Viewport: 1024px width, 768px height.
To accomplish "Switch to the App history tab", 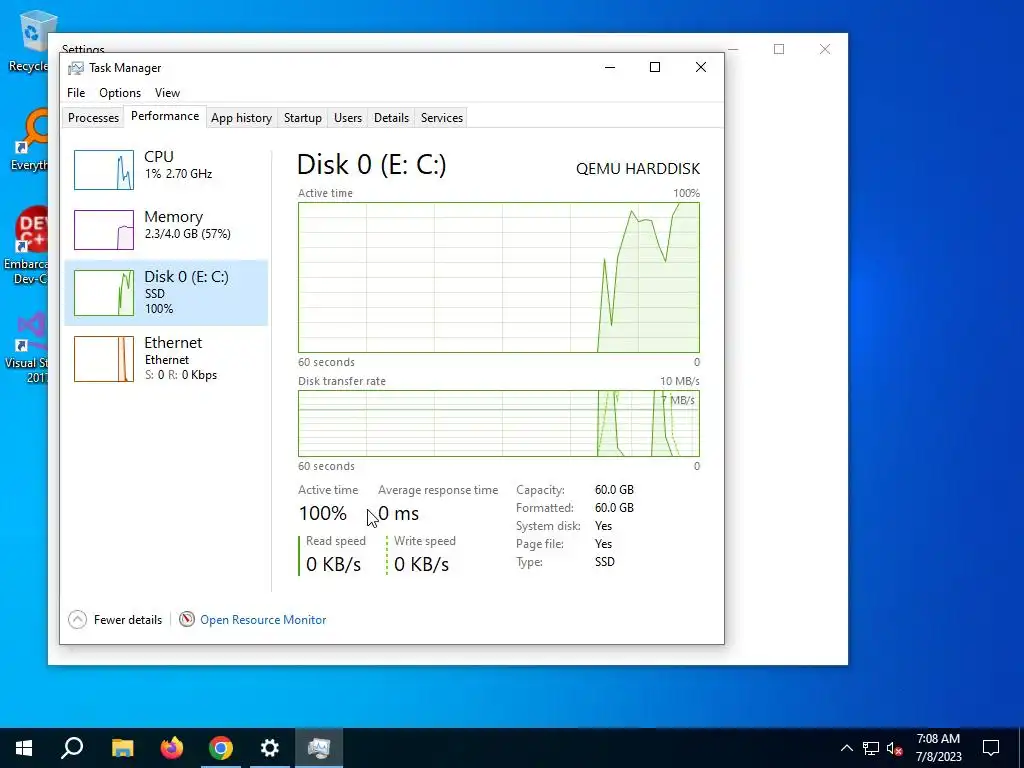I will 241,118.
